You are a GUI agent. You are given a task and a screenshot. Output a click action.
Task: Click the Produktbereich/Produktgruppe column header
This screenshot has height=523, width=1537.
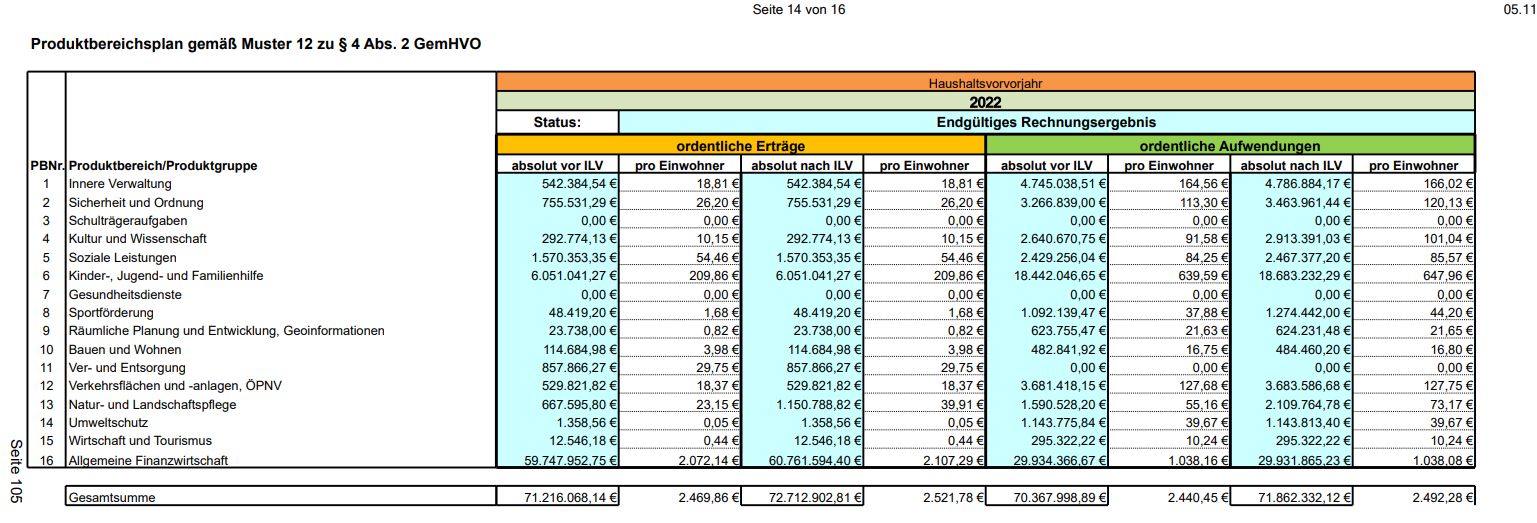click(x=163, y=166)
